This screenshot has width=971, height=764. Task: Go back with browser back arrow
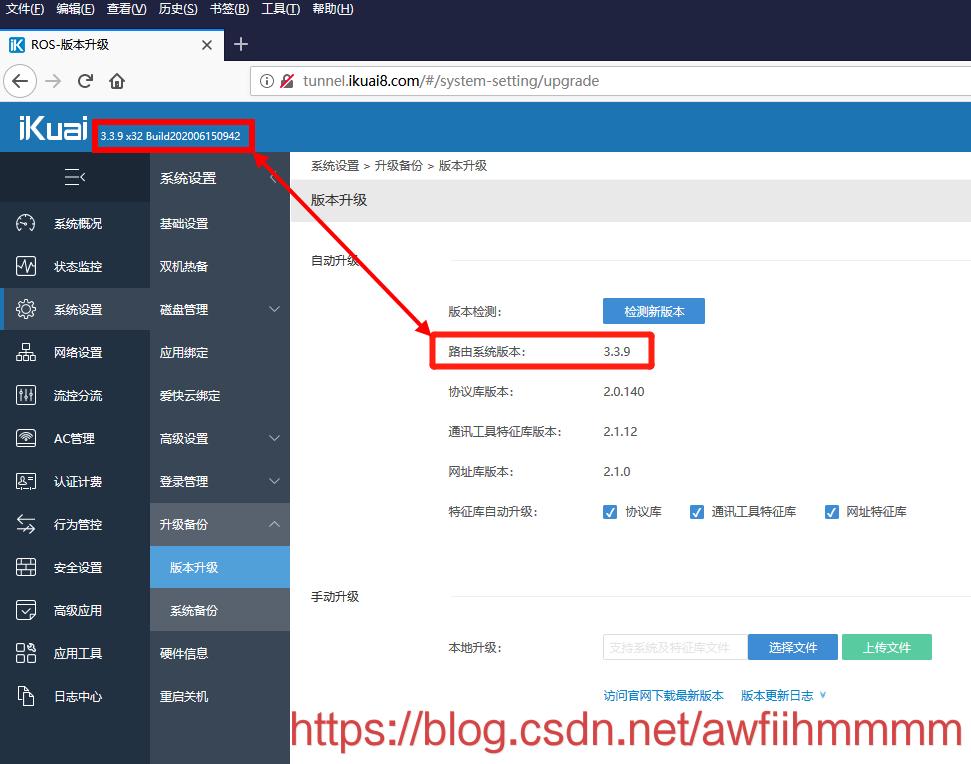pyautogui.click(x=20, y=81)
